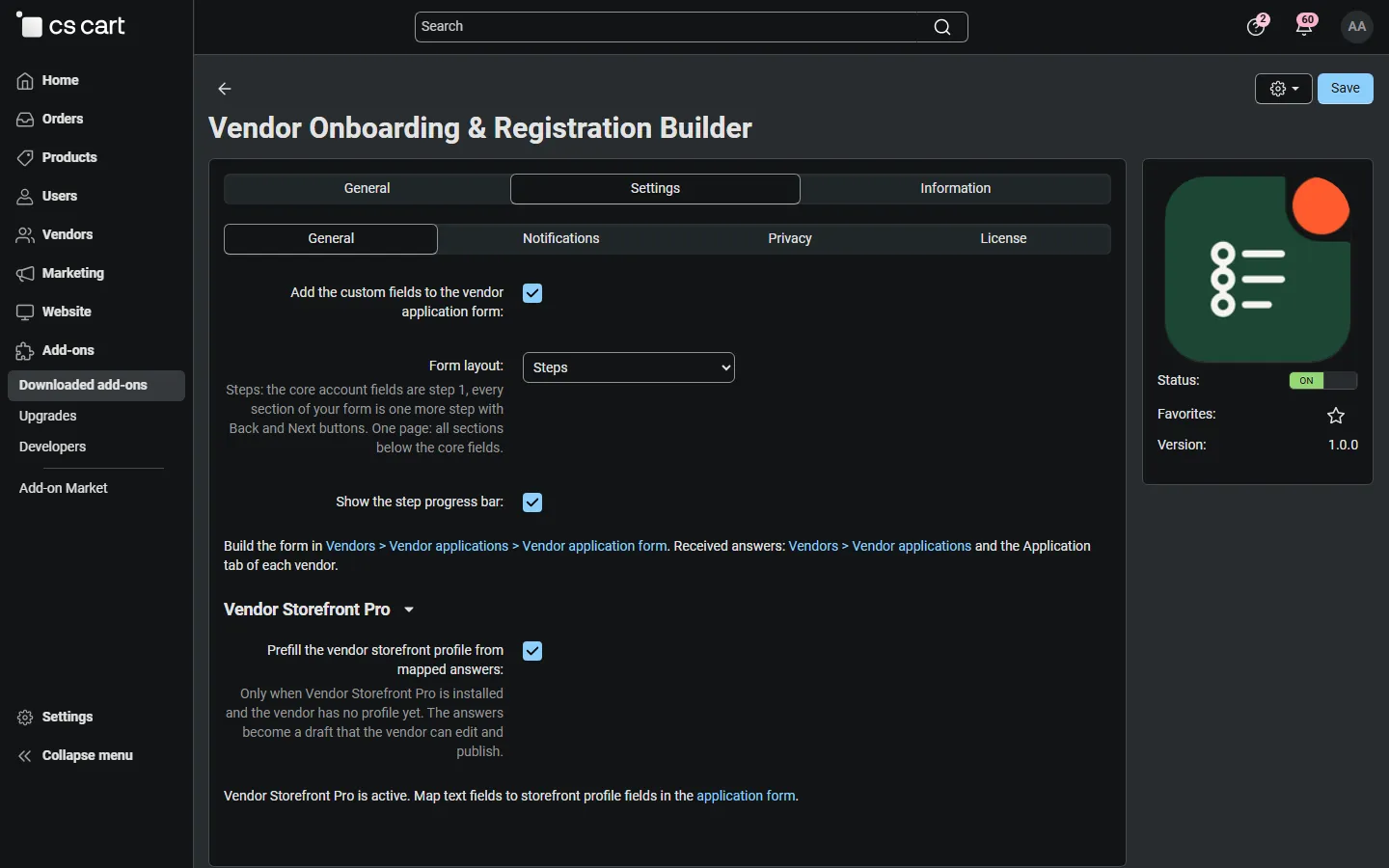Viewport: 1389px width, 868px height.
Task: Go to Orders in the sidebar
Action: [x=50, y=120]
